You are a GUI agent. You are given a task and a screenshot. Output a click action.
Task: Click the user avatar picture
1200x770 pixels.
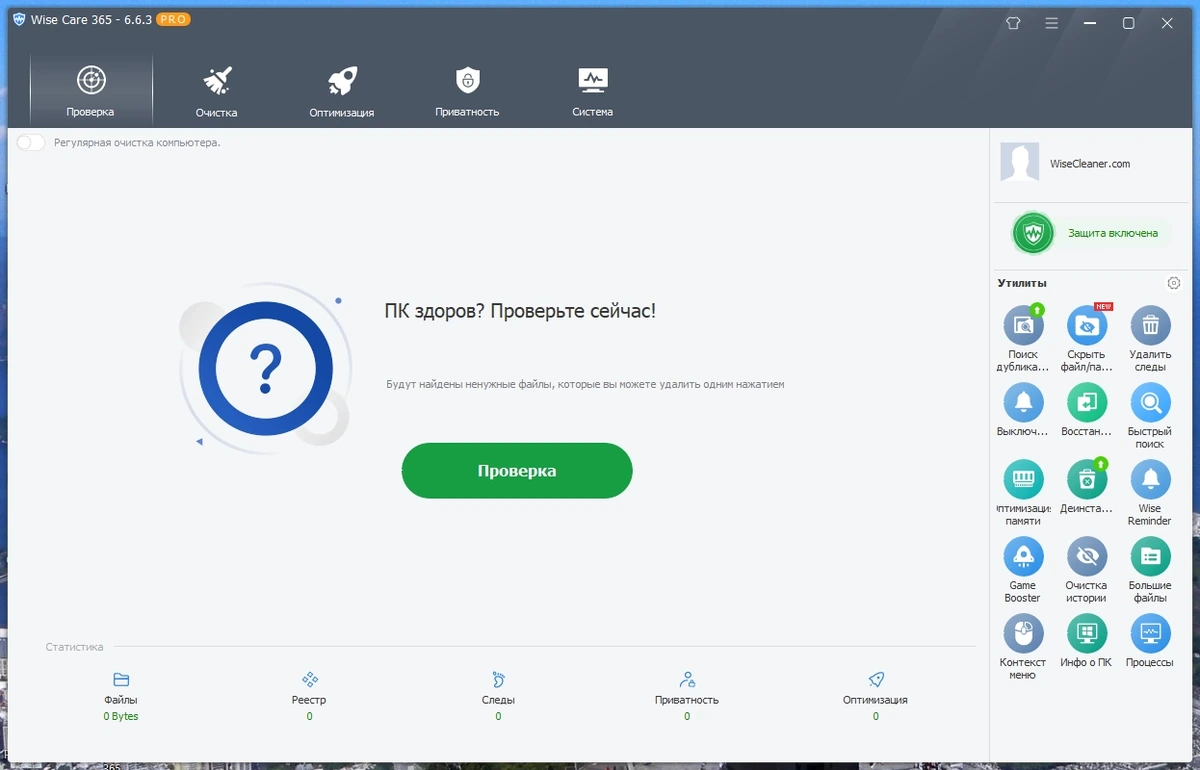click(x=1020, y=162)
